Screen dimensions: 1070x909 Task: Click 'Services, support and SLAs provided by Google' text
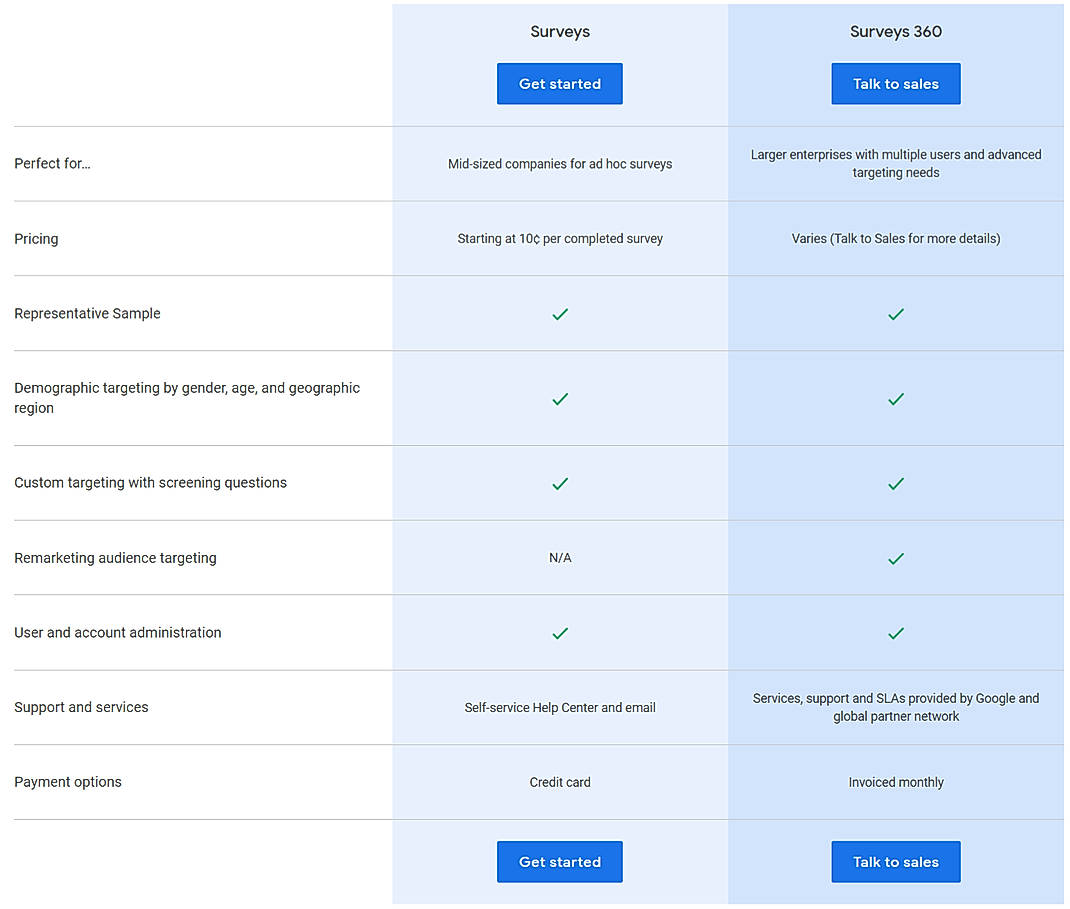[x=895, y=708]
